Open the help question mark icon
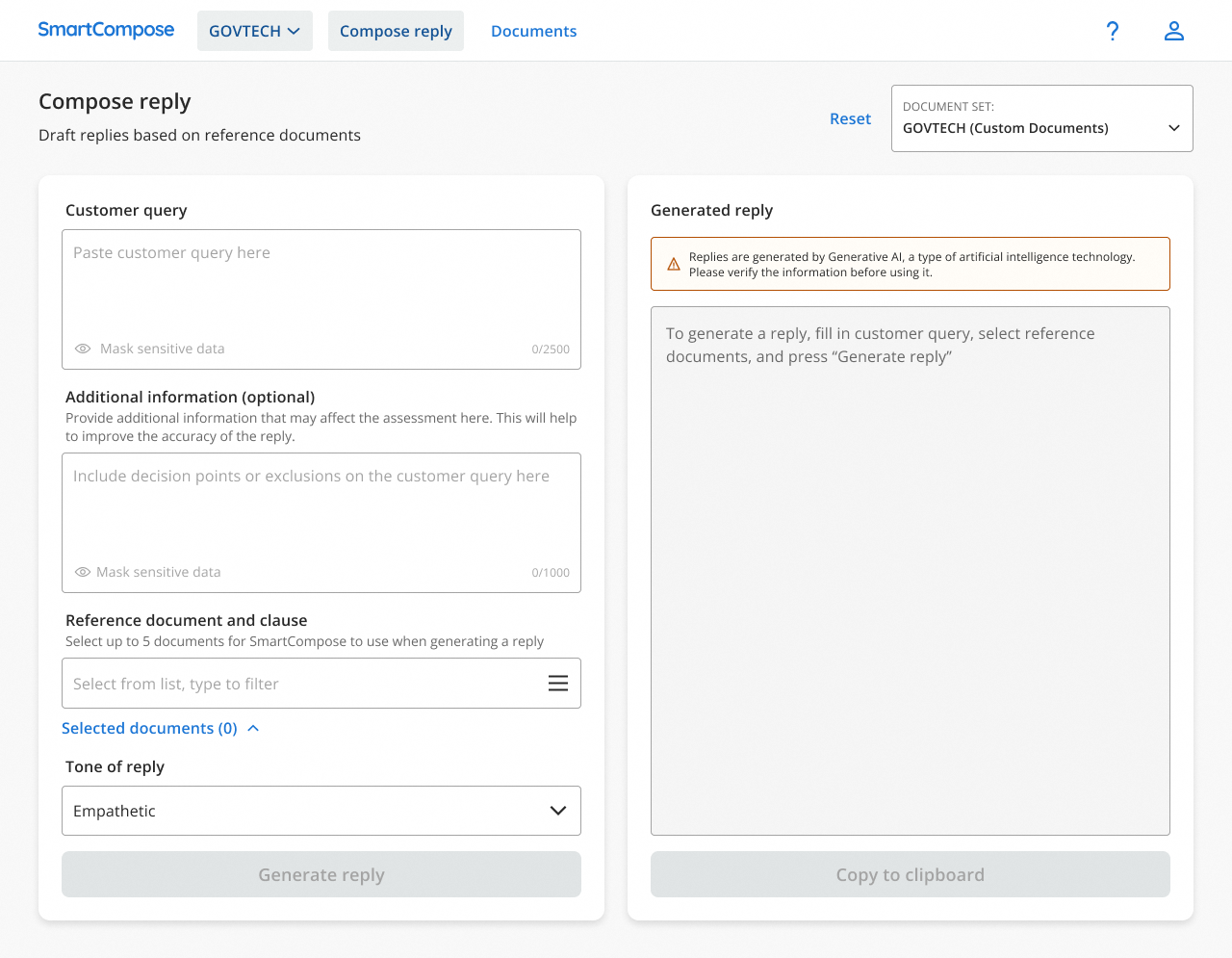Screen dimensions: 1232x958 (1113, 31)
